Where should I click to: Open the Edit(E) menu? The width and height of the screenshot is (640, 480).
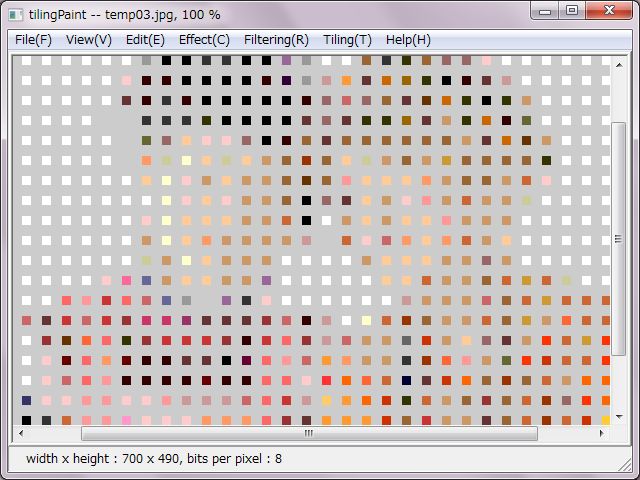(145, 40)
